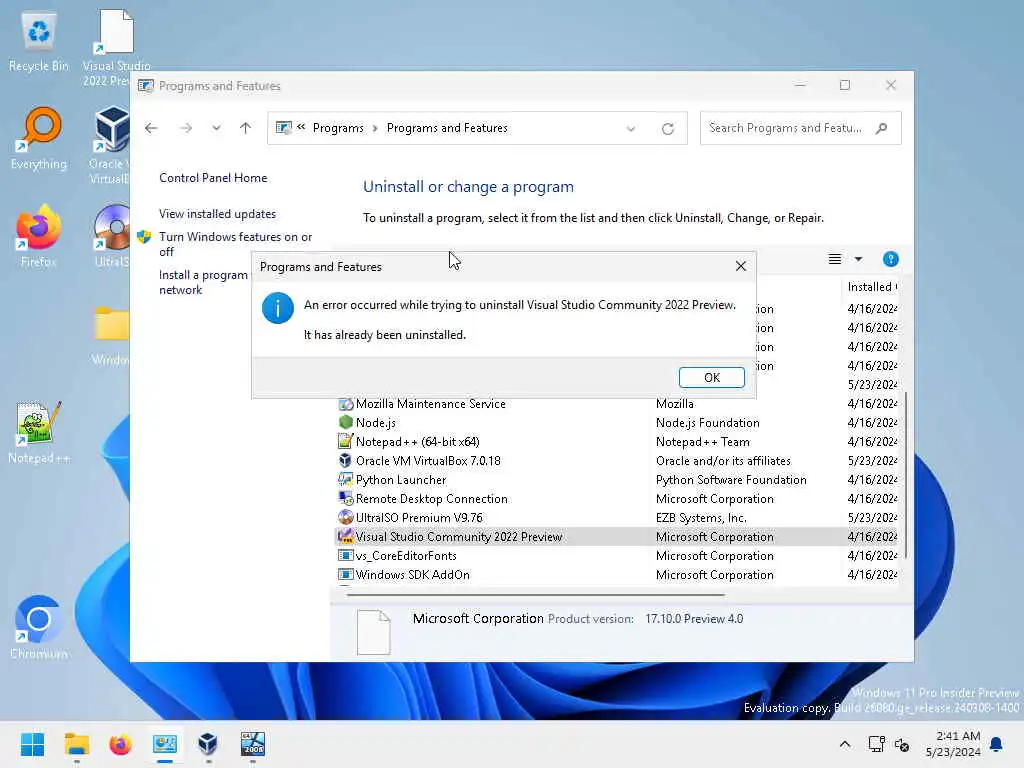Select Python Launcher entry

pyautogui.click(x=617, y=479)
